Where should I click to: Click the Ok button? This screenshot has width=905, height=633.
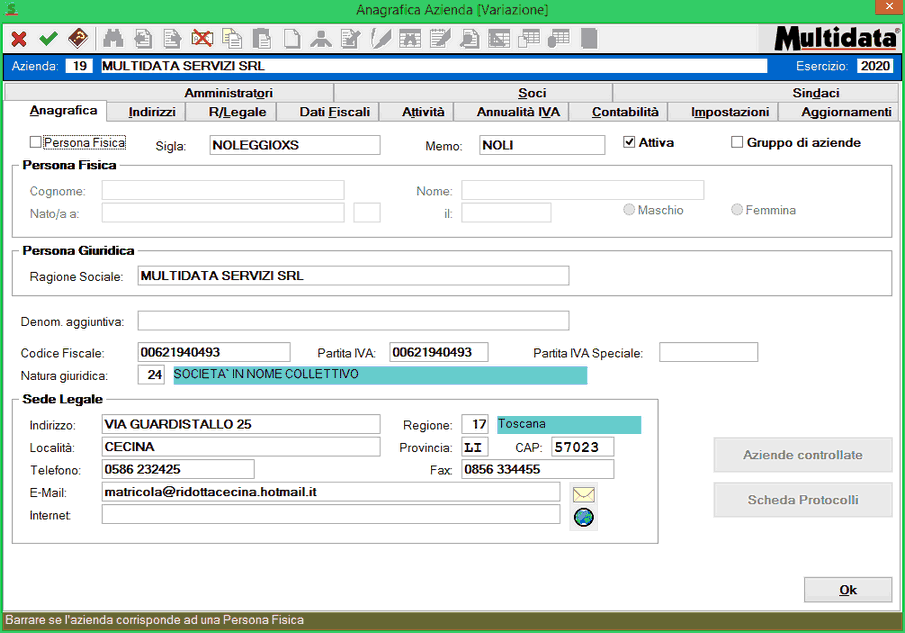tap(848, 590)
